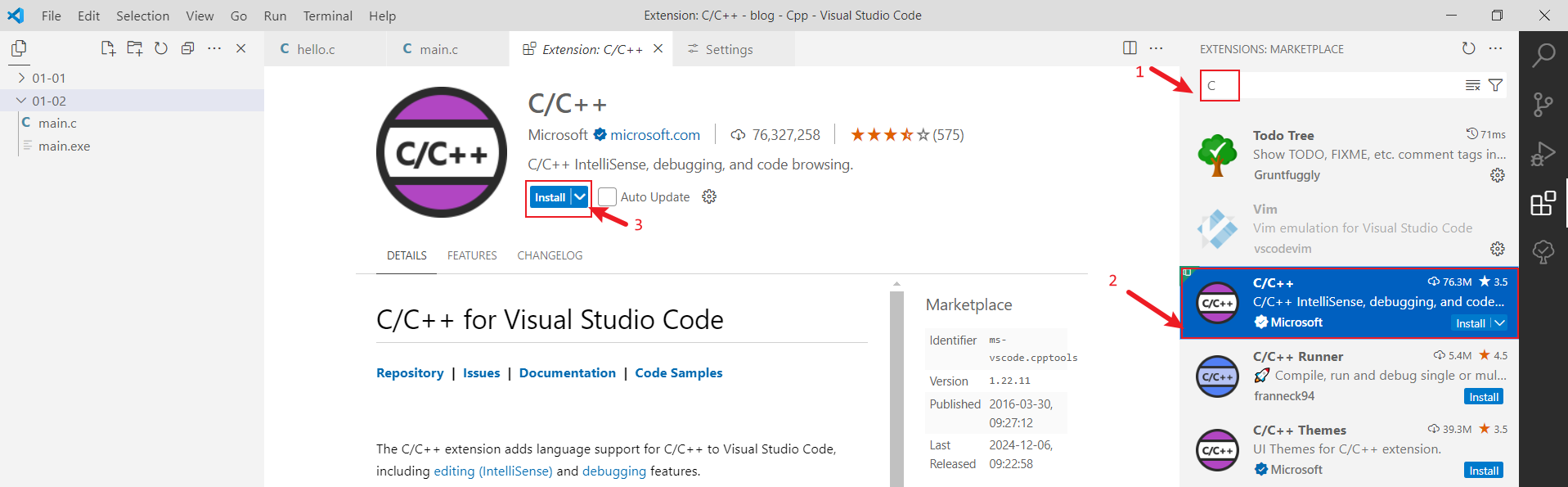Select the CHANGELOG tab
Viewport: 1568px width, 487px height.
(550, 255)
